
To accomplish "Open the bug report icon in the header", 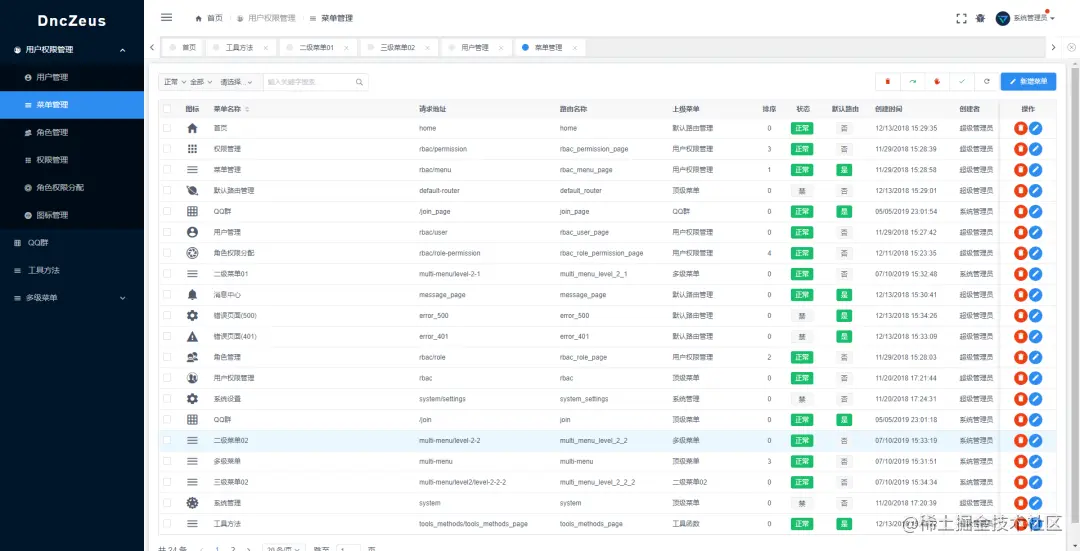I will (x=980, y=19).
